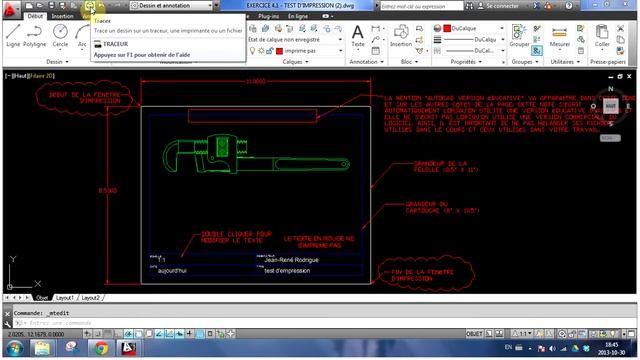The height and width of the screenshot is (360, 640).
Task: Click the wrench icon beside command line
Action: click(x=7, y=324)
